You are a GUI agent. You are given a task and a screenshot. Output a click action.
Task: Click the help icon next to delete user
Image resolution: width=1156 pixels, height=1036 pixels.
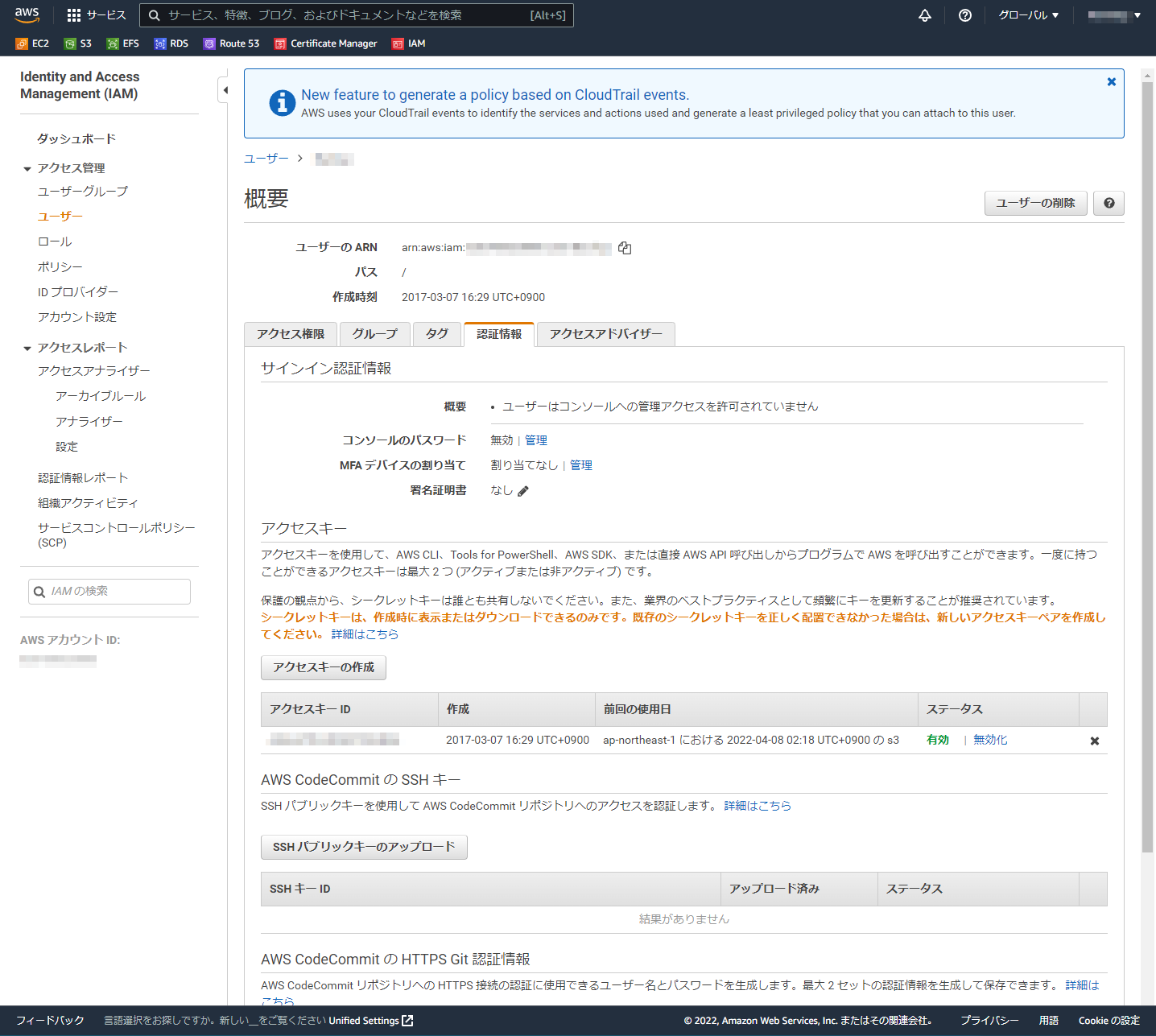1109,203
